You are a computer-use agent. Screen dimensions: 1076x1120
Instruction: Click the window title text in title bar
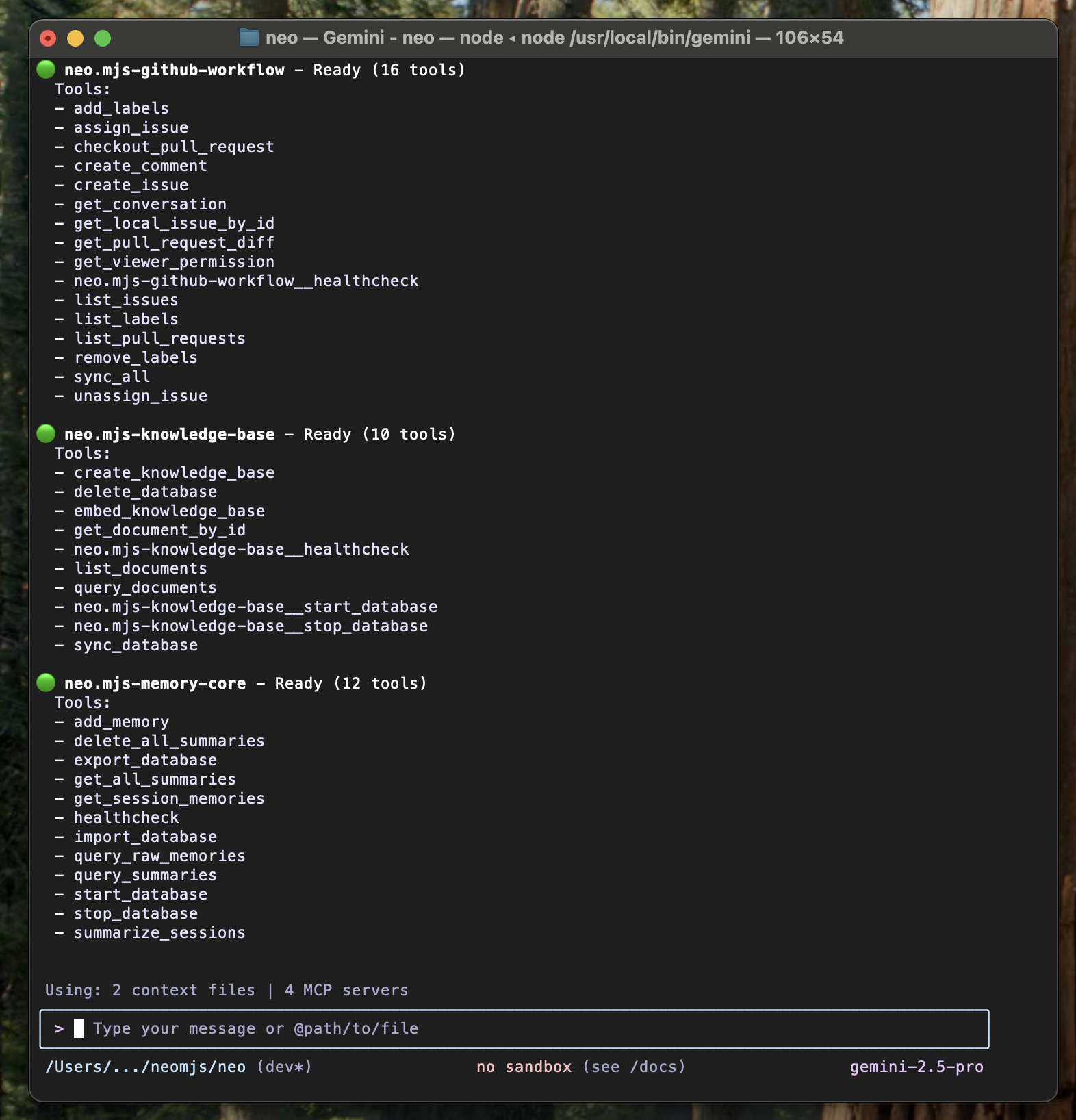click(554, 38)
